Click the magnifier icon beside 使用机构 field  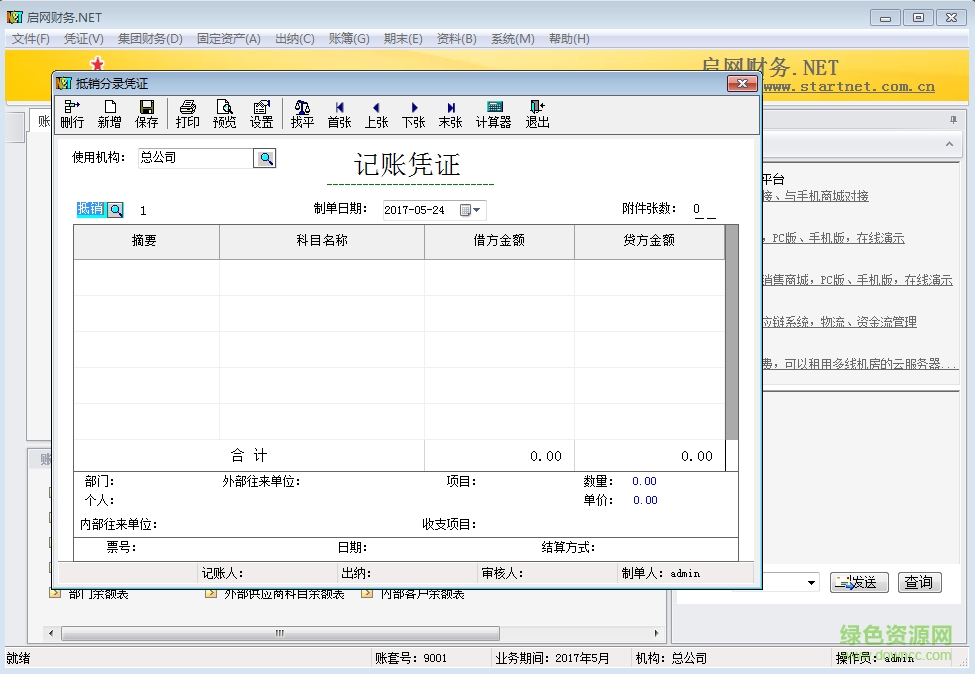click(x=265, y=158)
